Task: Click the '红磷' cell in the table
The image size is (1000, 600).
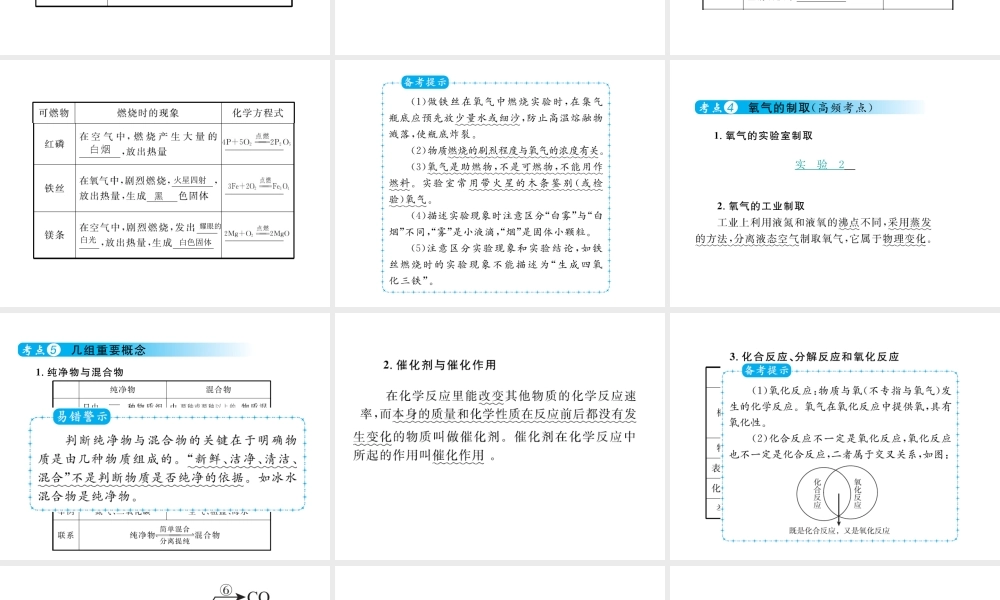Action: [54, 144]
